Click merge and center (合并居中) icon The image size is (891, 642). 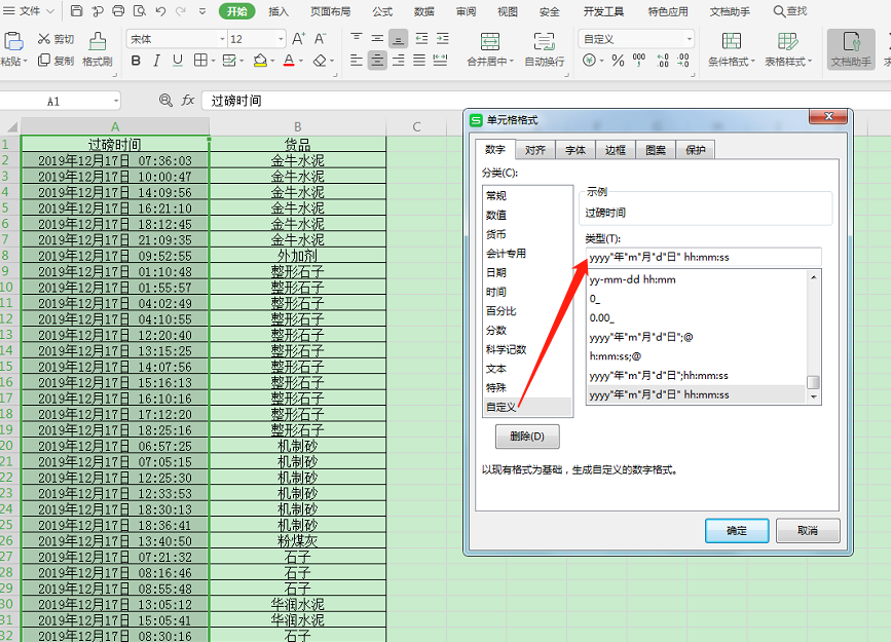point(490,42)
